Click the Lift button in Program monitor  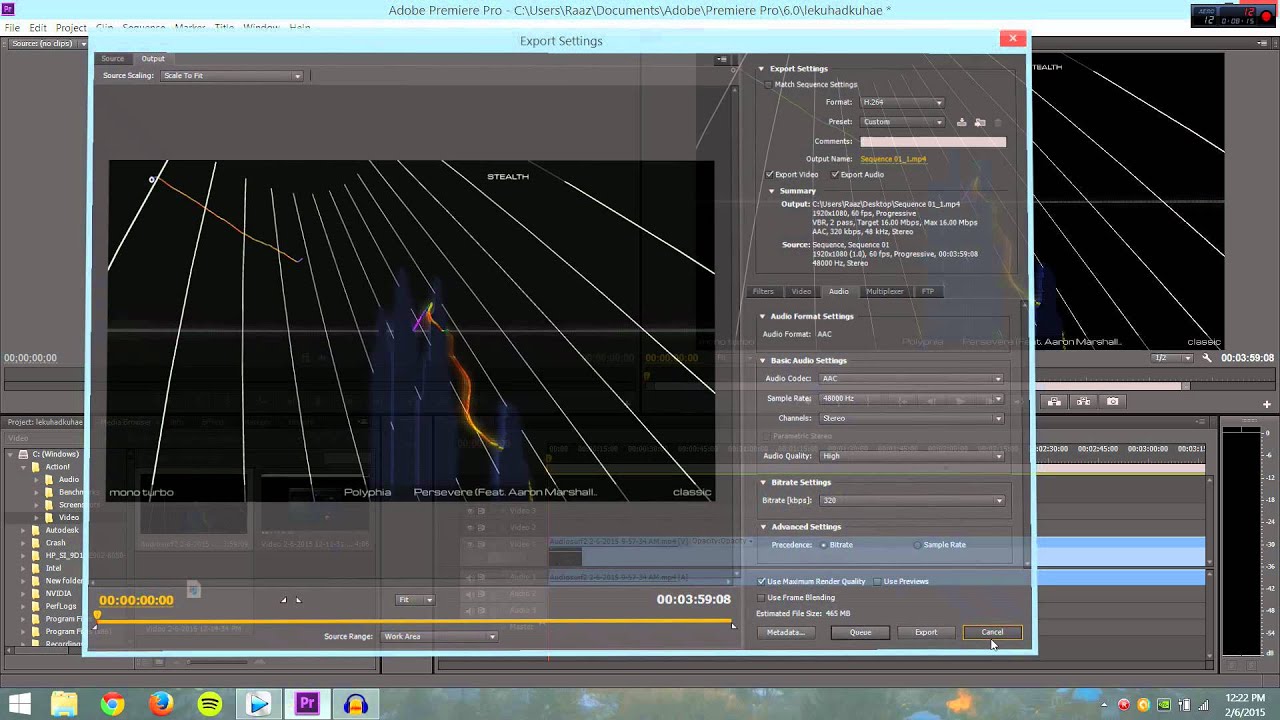tap(1054, 401)
